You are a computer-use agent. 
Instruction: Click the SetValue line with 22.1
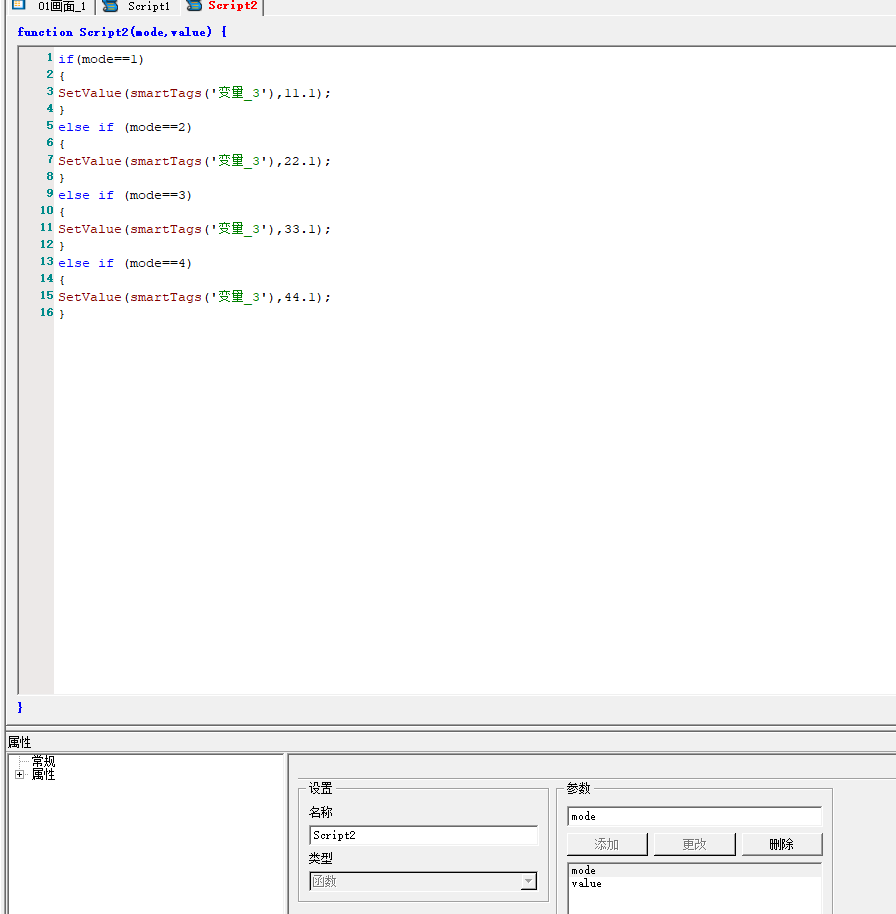pyautogui.click(x=194, y=161)
